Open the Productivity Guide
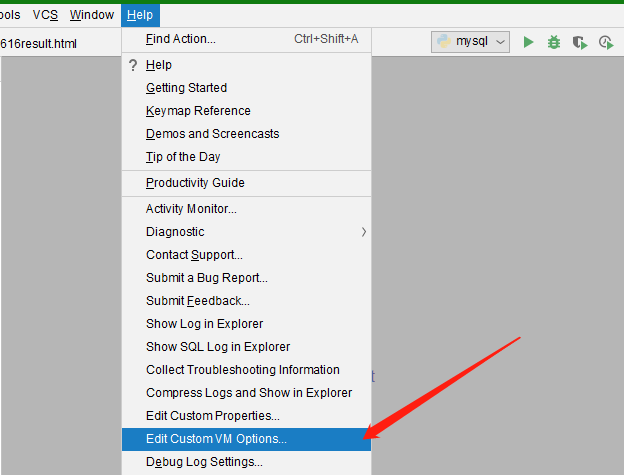Viewport: 624px width, 475px height. [246, 183]
